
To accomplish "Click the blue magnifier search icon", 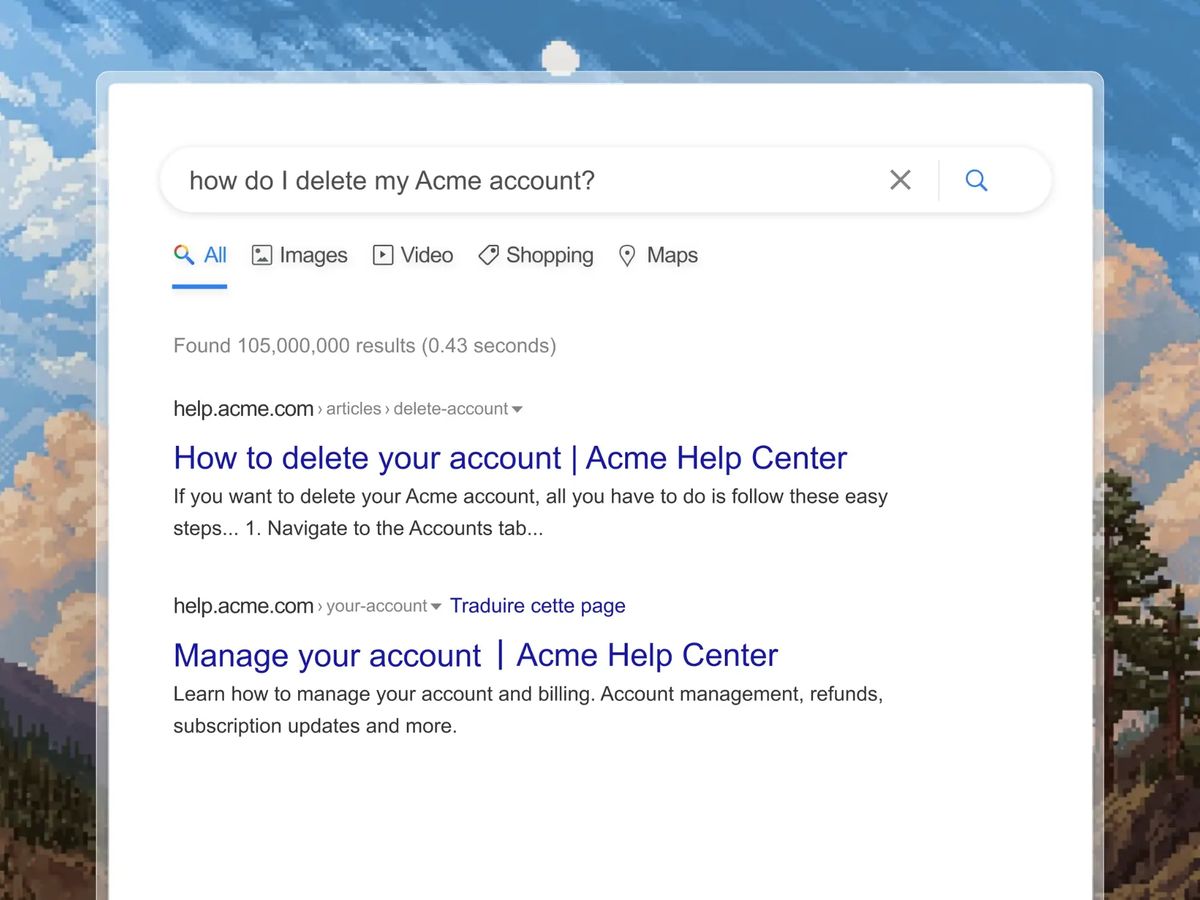I will (x=976, y=180).
